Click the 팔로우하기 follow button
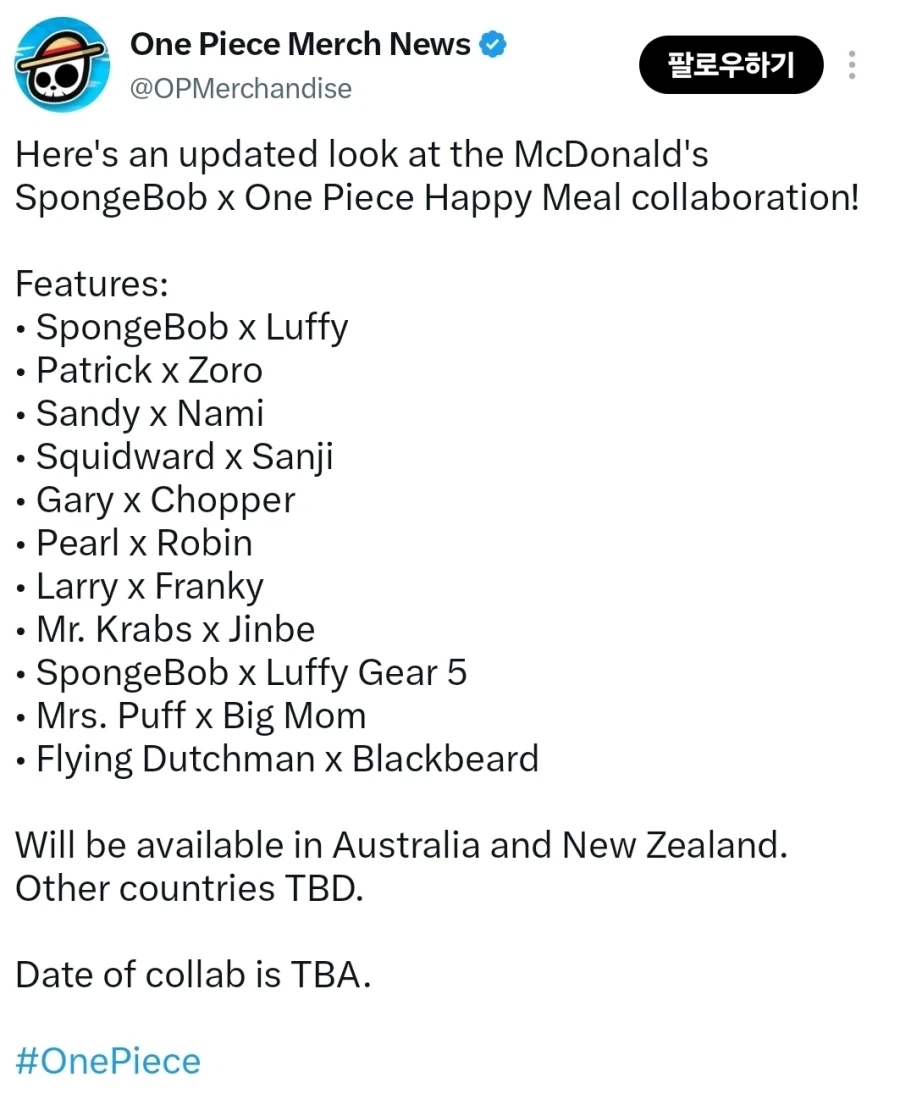Image resolution: width=900 pixels, height=1116 pixels. 731,65
